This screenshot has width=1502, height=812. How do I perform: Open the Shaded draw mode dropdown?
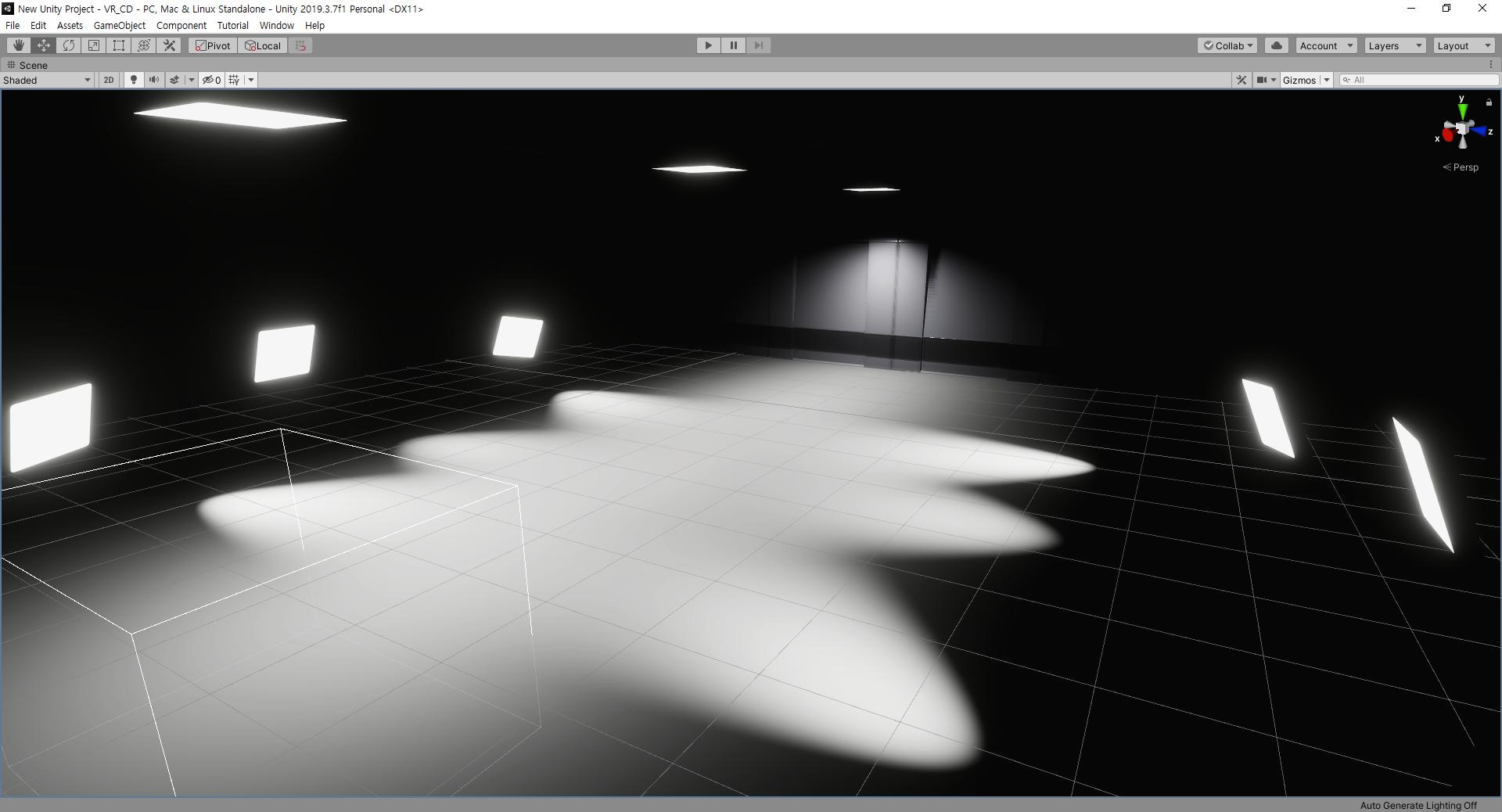pos(47,80)
